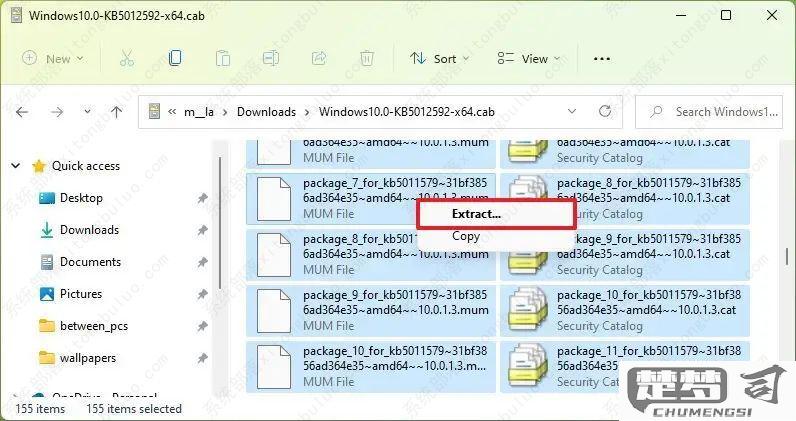Image resolution: width=796 pixels, height=421 pixels.
Task: Open the View dropdown menu
Action: (528, 58)
